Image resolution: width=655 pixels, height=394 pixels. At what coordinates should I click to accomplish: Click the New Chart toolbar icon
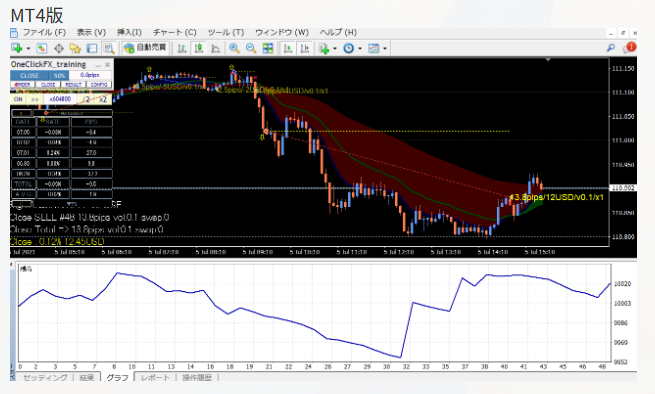click(x=17, y=48)
